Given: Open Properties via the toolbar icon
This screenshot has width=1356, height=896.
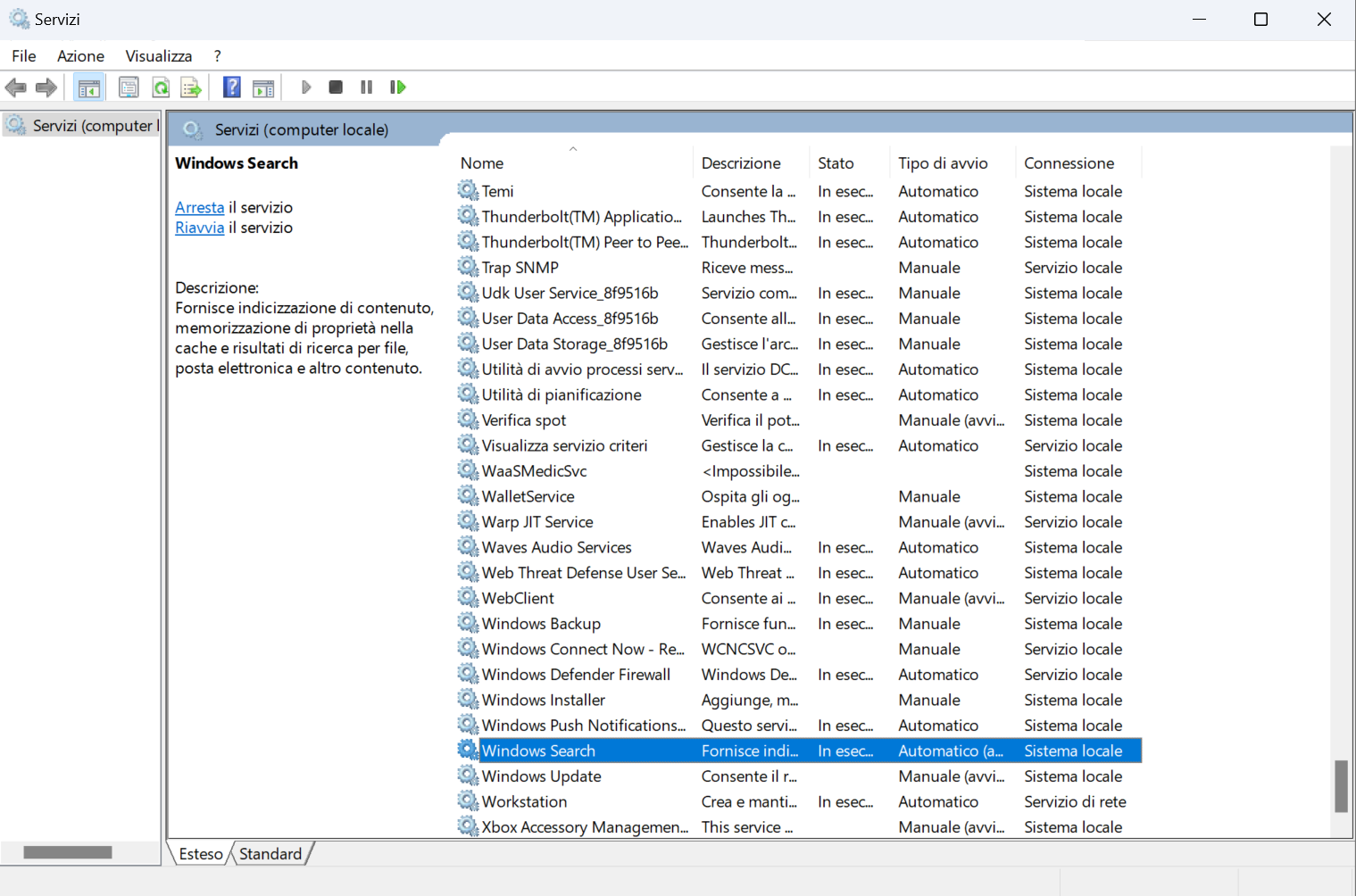Looking at the screenshot, I should [129, 87].
